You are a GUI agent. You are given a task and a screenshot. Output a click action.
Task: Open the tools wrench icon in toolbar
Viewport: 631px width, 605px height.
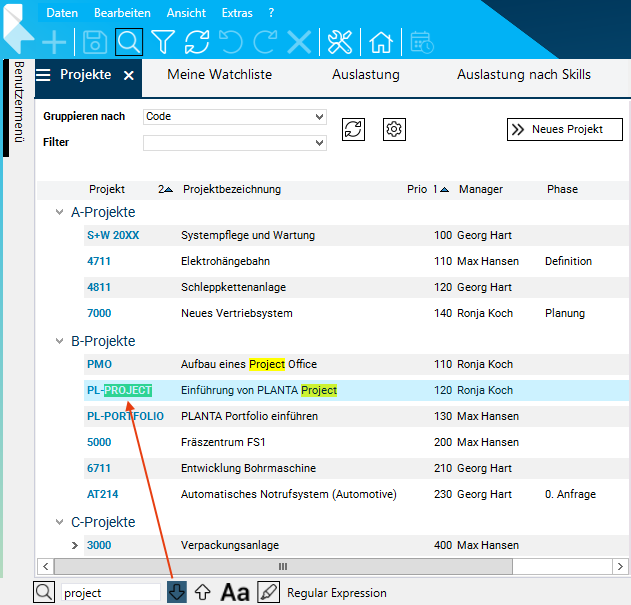[x=341, y=42]
